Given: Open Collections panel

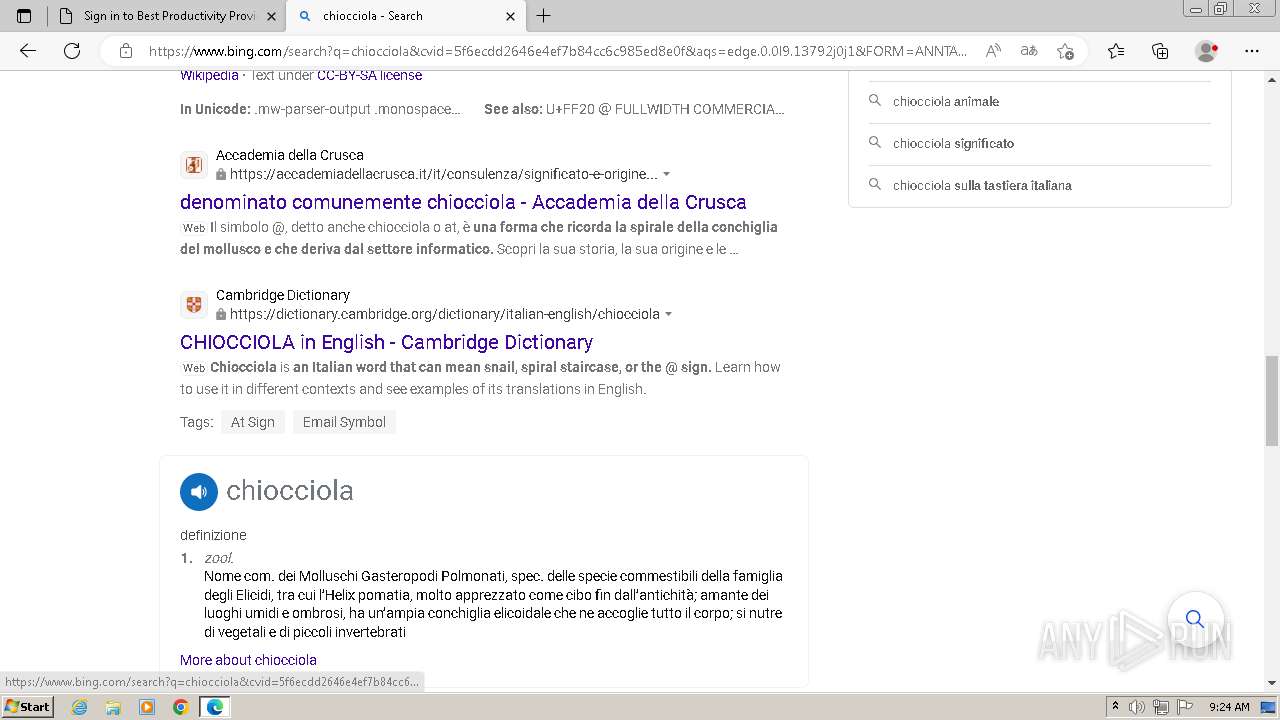Looking at the screenshot, I should pos(1160,51).
